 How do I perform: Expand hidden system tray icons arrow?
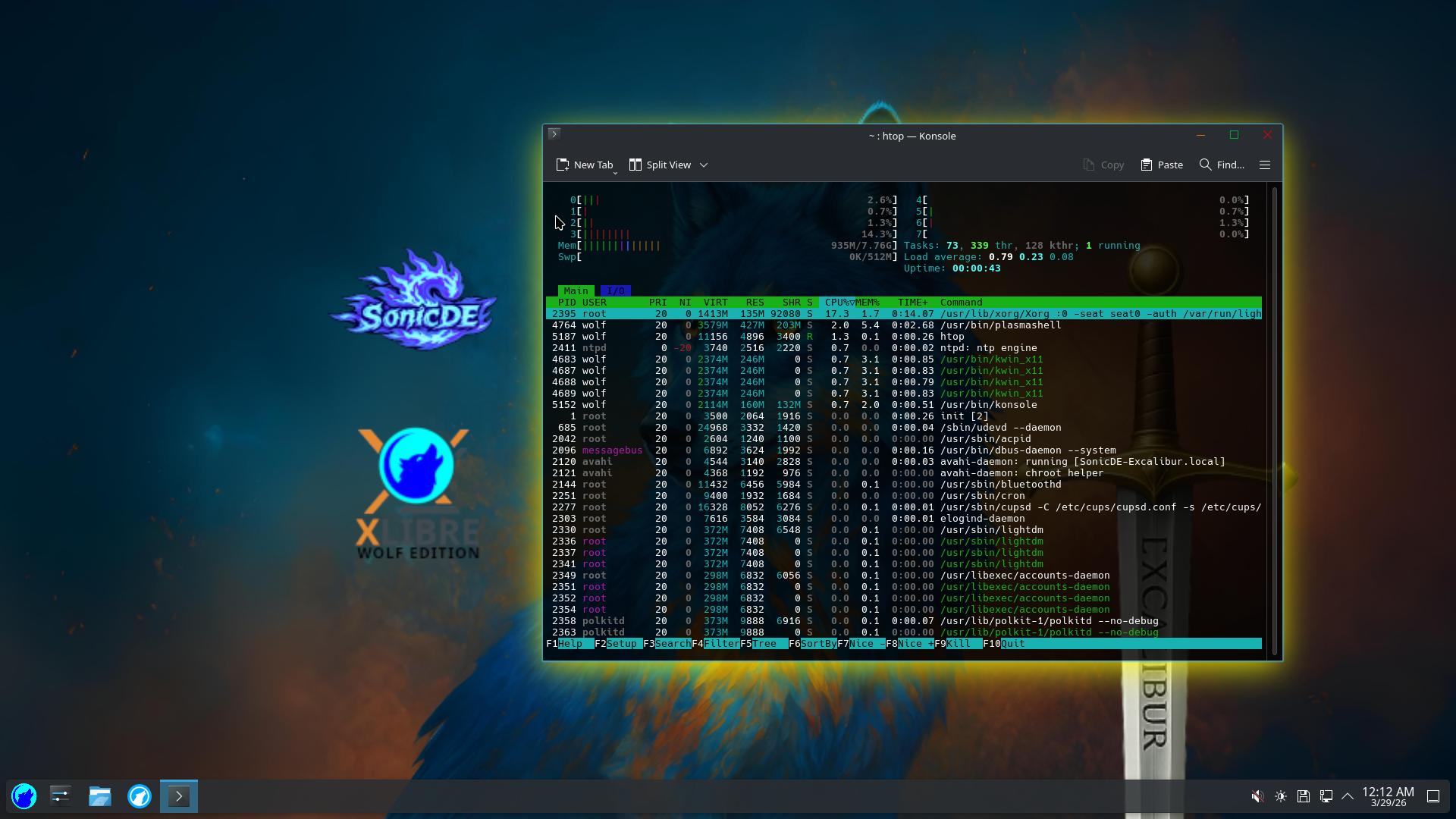point(1348,796)
